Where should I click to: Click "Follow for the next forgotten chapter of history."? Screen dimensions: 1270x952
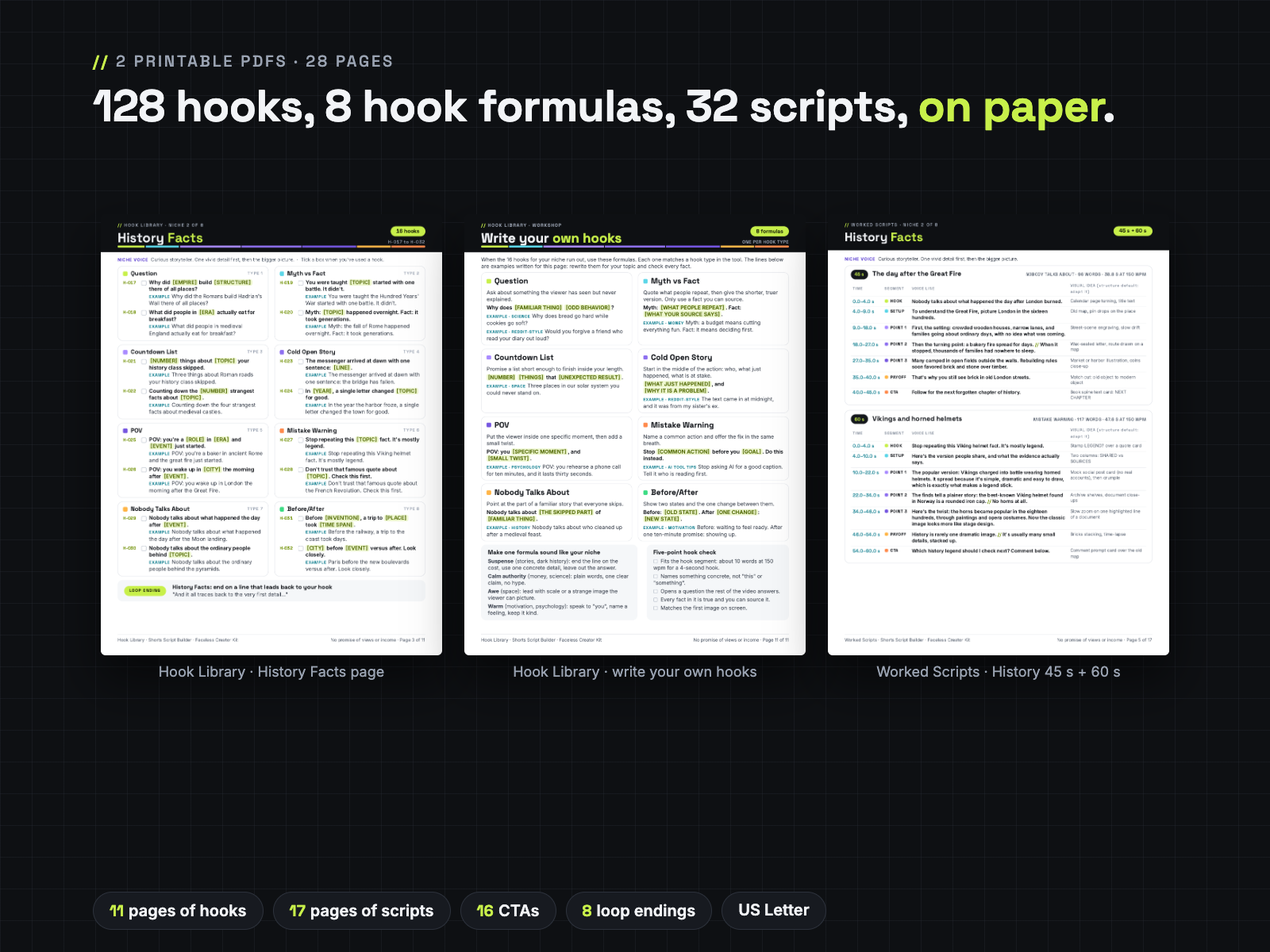click(x=966, y=392)
